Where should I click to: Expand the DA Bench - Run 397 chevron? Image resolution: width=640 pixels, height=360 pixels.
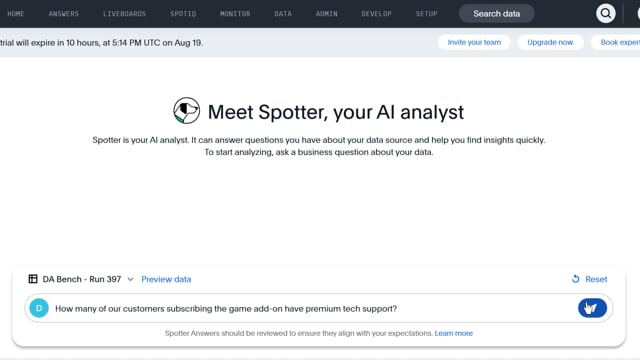click(x=130, y=280)
